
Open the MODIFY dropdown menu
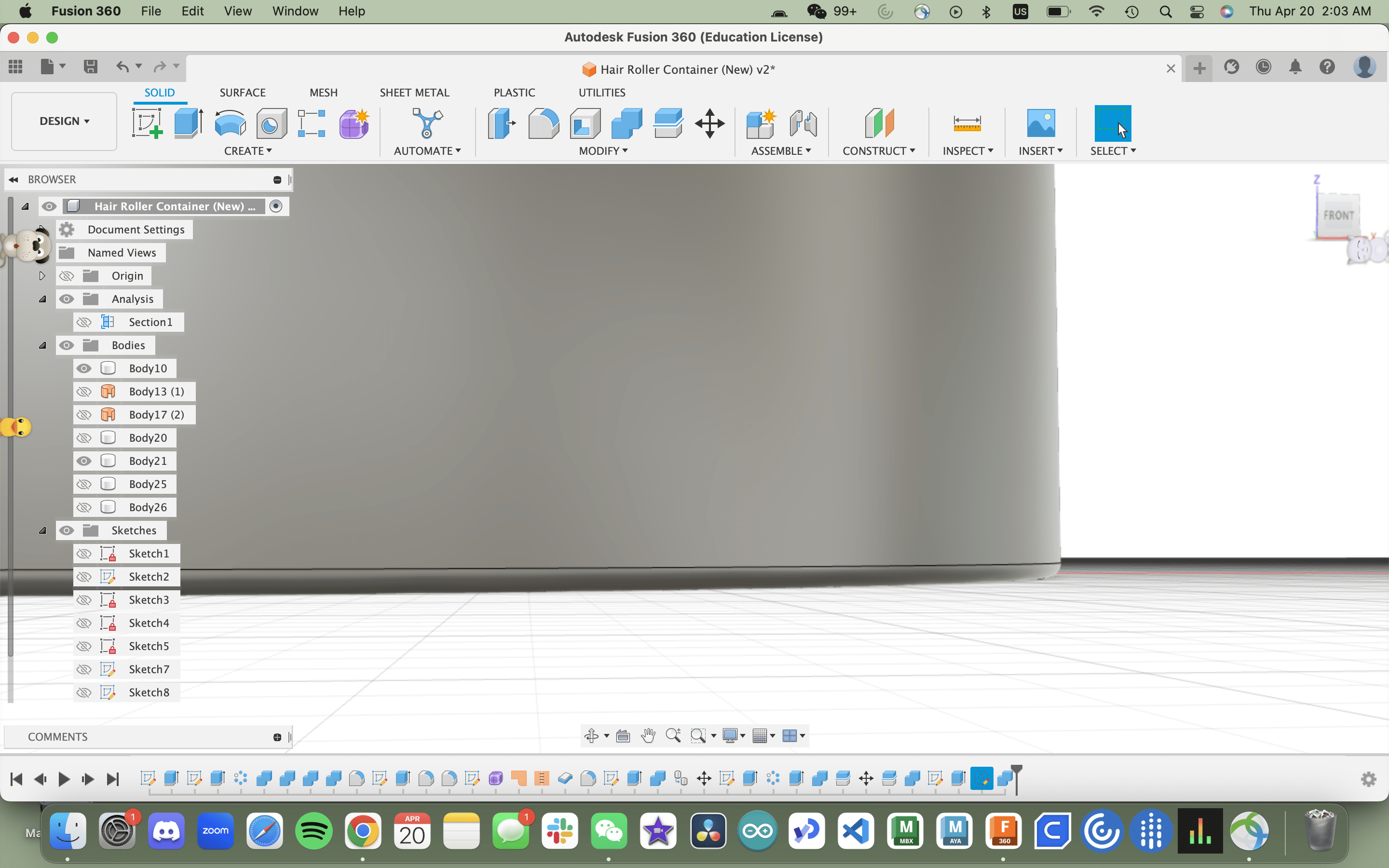602,151
